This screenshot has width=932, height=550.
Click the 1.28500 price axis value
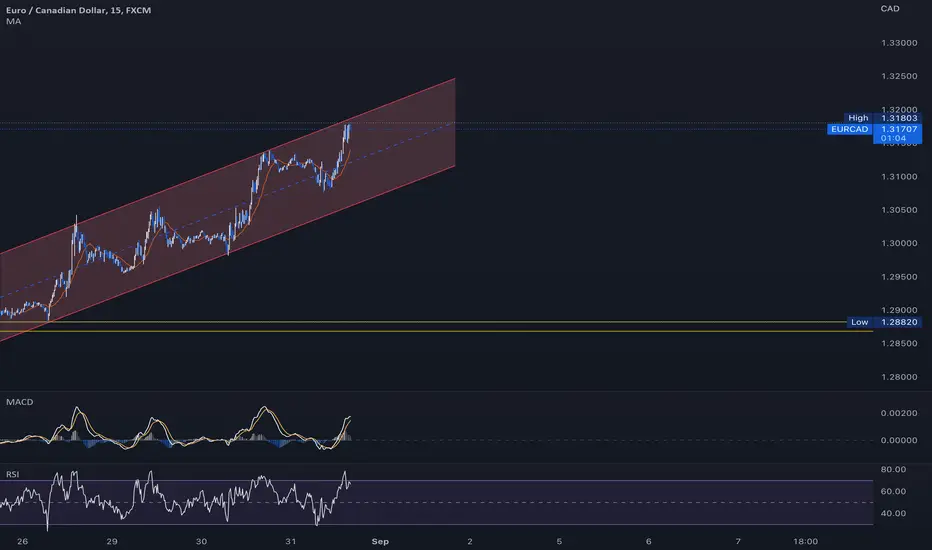coord(899,344)
